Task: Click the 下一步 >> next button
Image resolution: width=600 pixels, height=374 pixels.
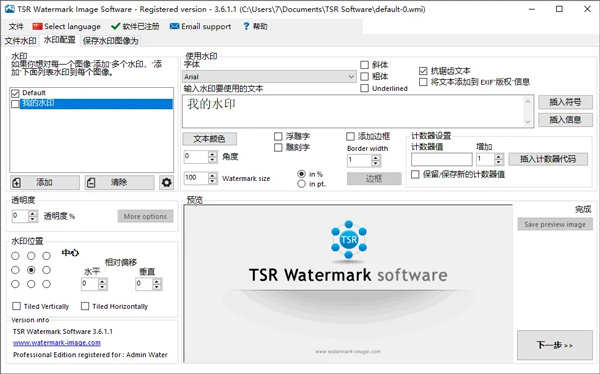Action: coord(555,345)
